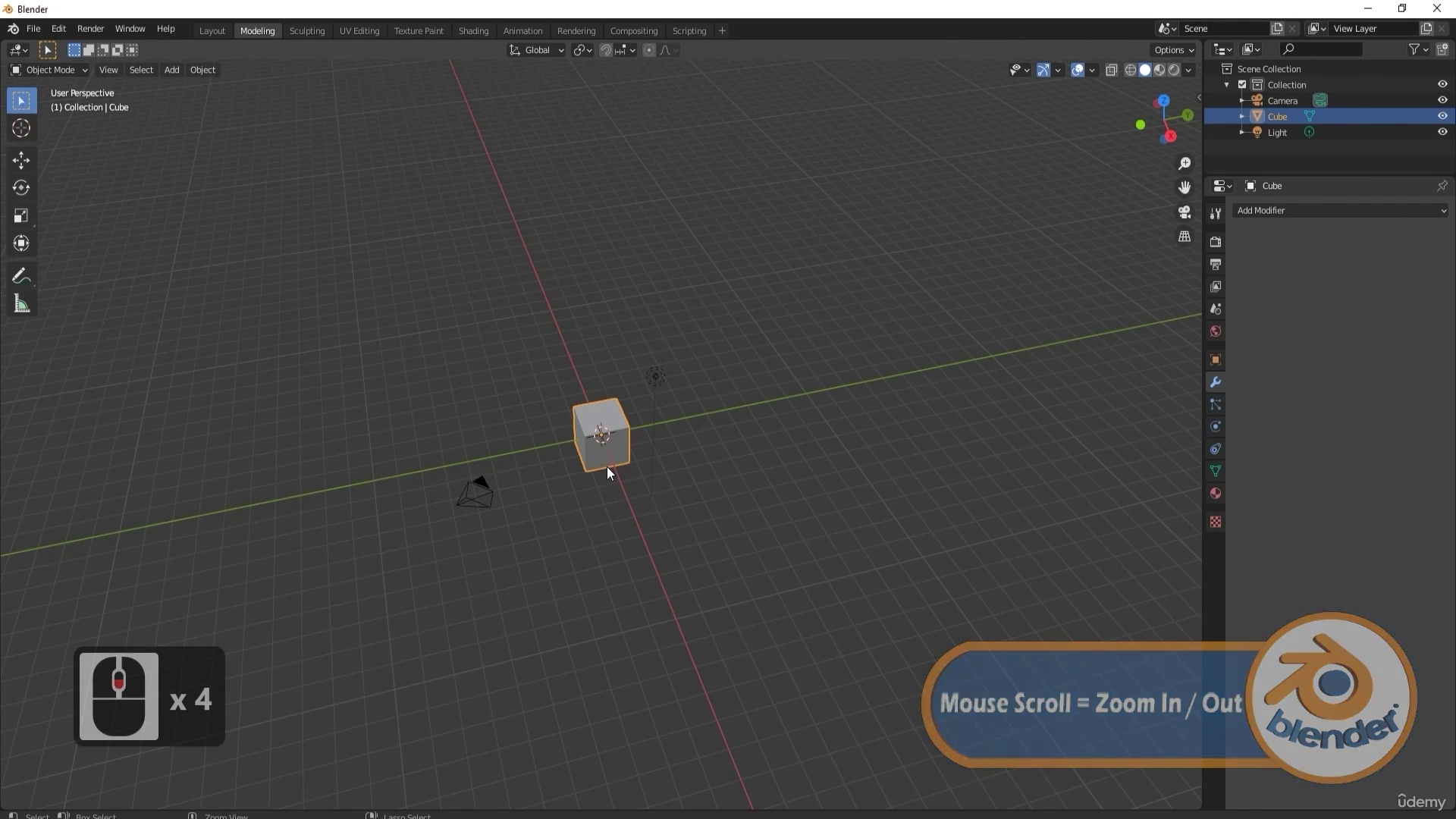Switch to the Sculpting workspace tab
Image resolution: width=1456 pixels, height=819 pixels.
307,31
